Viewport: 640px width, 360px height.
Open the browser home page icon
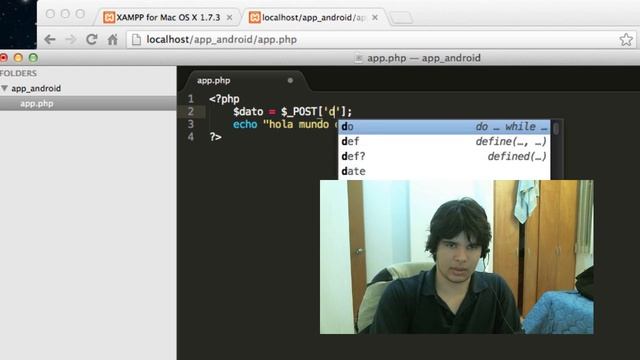tap(113, 40)
